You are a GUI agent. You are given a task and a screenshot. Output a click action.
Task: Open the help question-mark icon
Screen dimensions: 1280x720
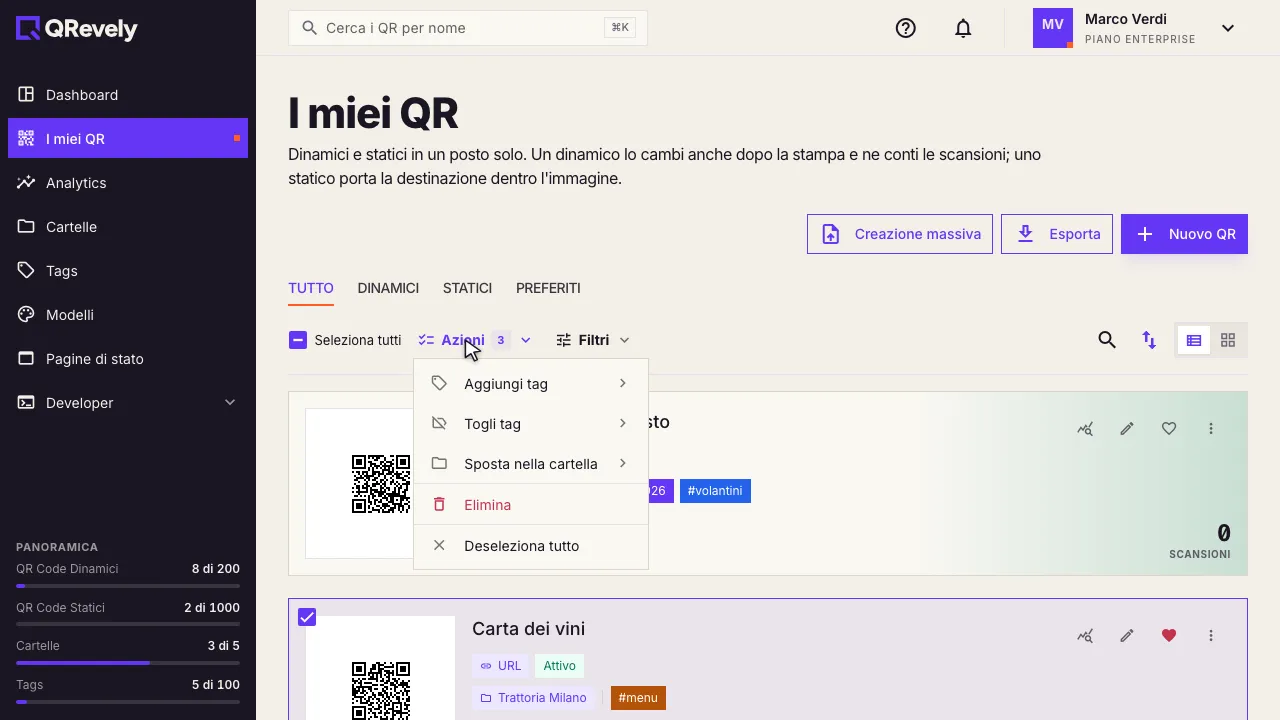click(x=906, y=28)
